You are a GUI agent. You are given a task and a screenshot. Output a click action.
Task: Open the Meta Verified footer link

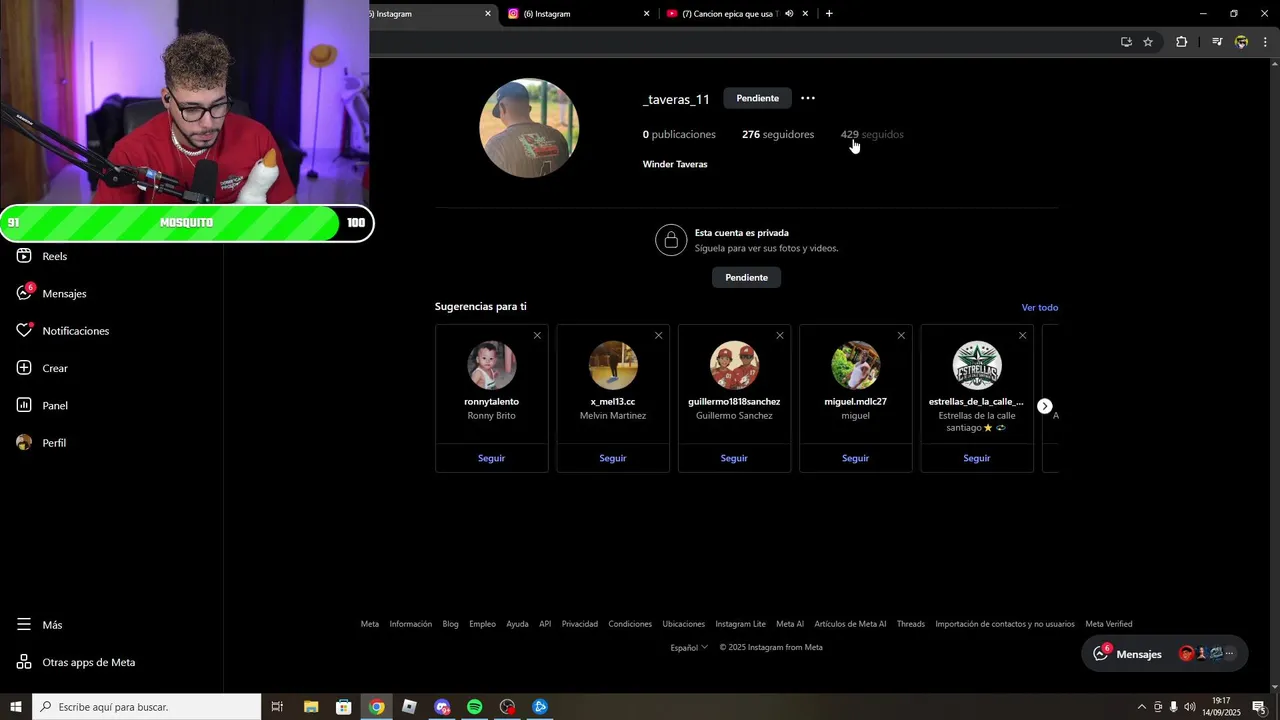click(x=1109, y=624)
